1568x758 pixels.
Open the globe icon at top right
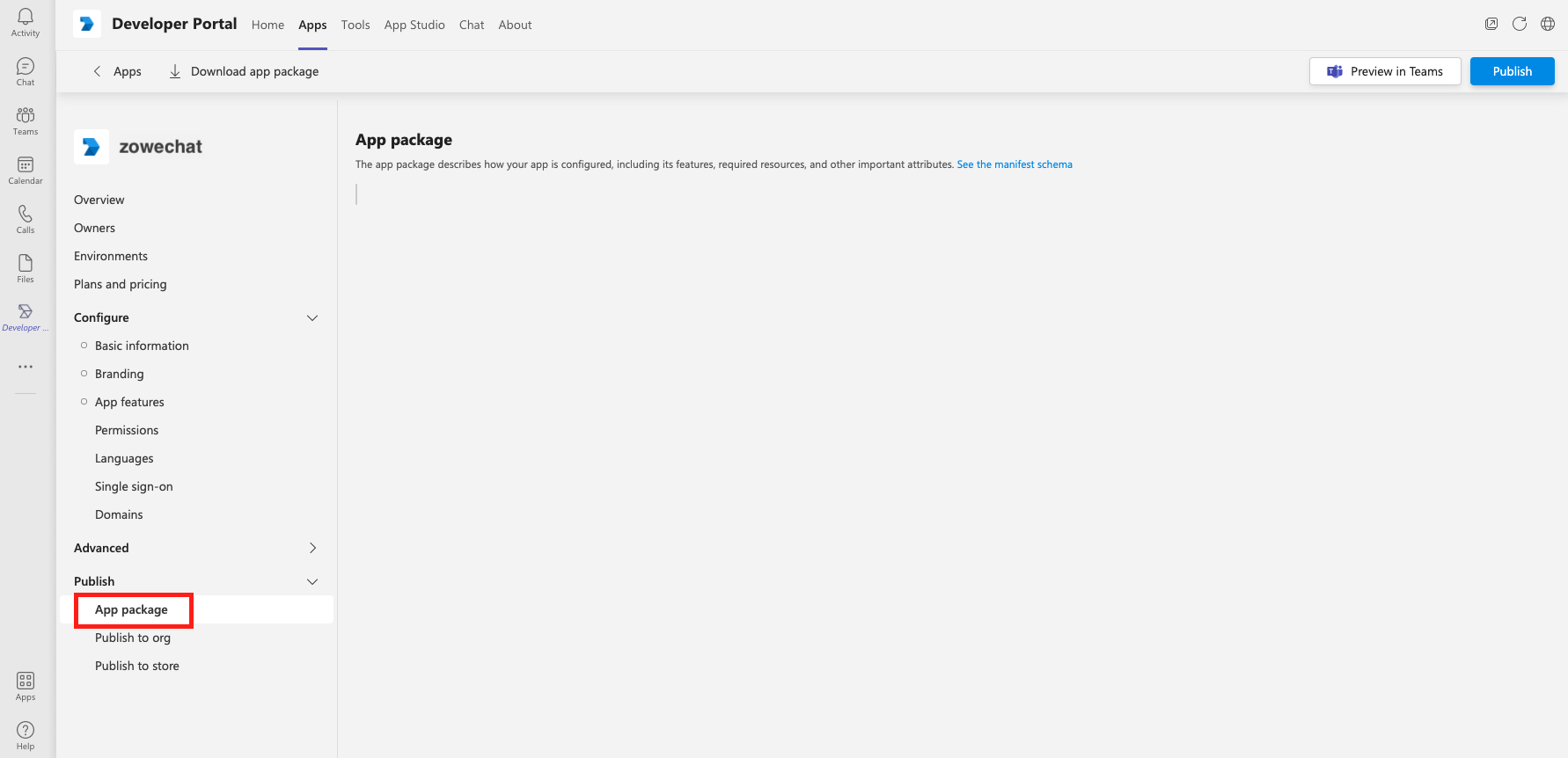(1548, 24)
